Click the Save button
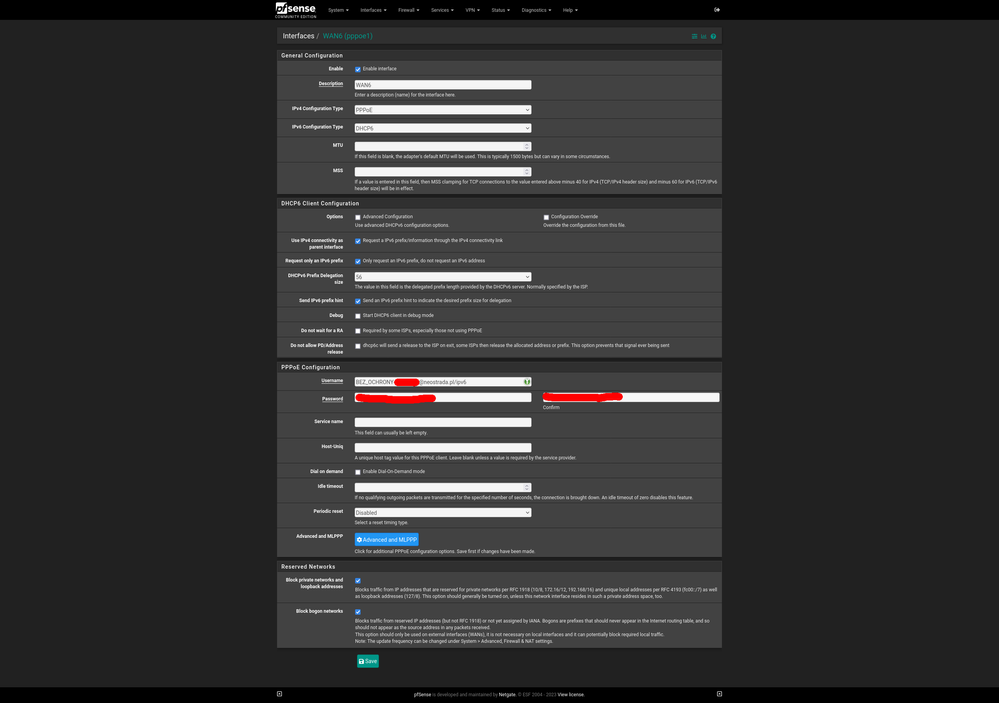 (368, 661)
